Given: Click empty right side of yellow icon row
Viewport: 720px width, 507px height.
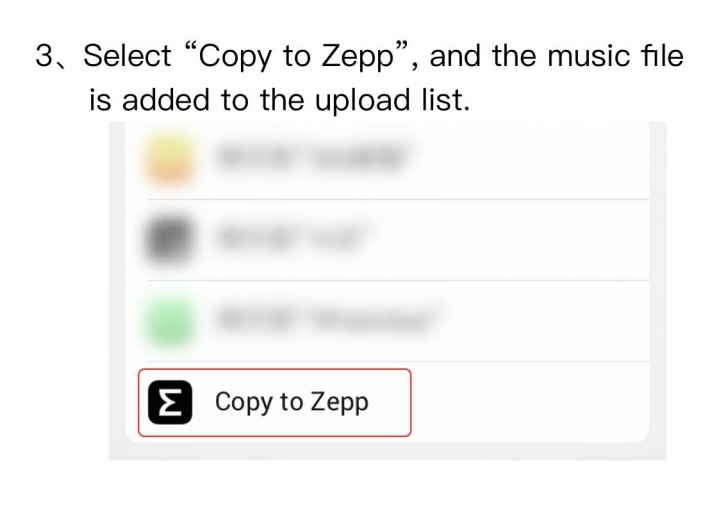Looking at the screenshot, I should [x=528, y=159].
